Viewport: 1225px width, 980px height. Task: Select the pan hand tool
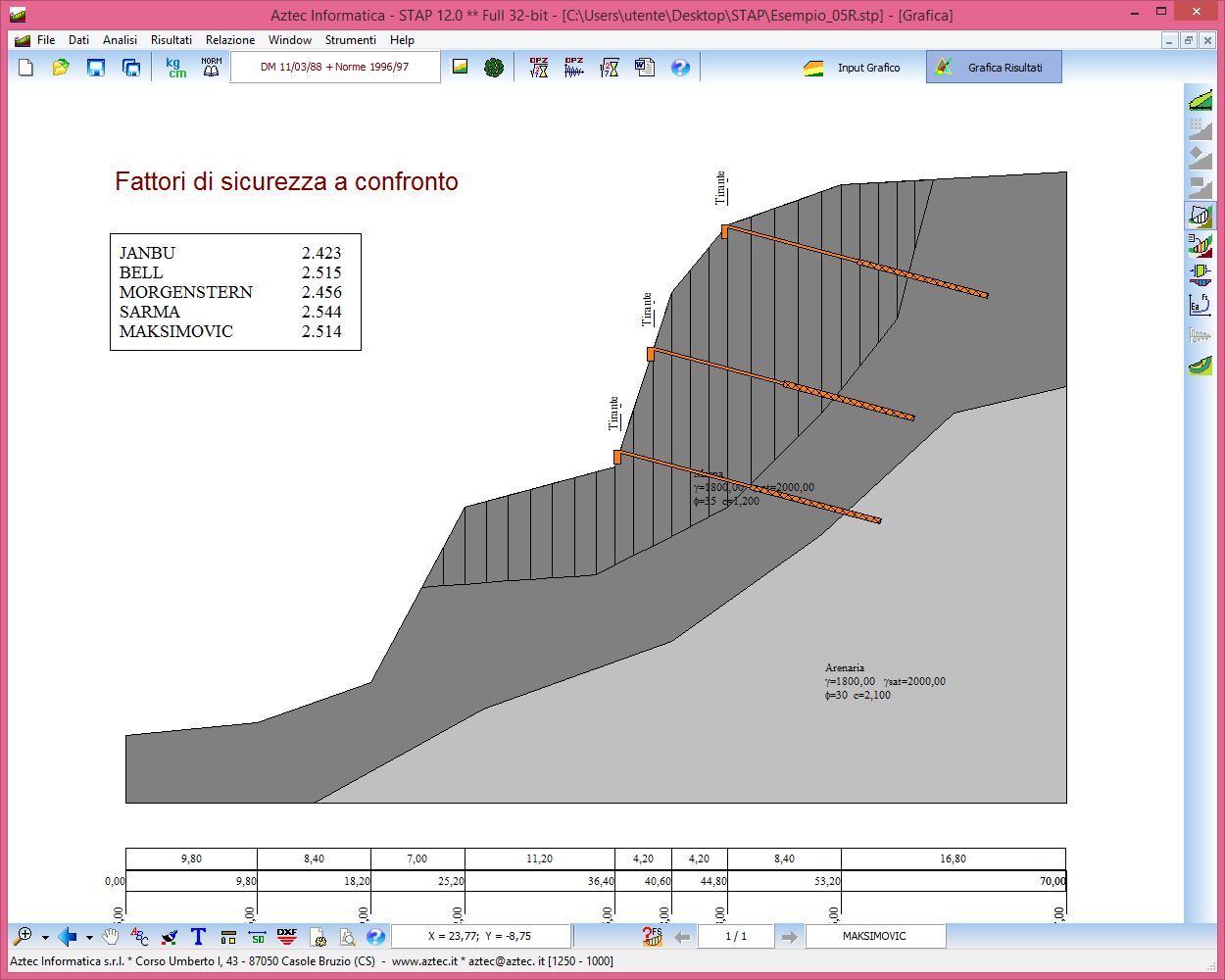pyautogui.click(x=111, y=937)
